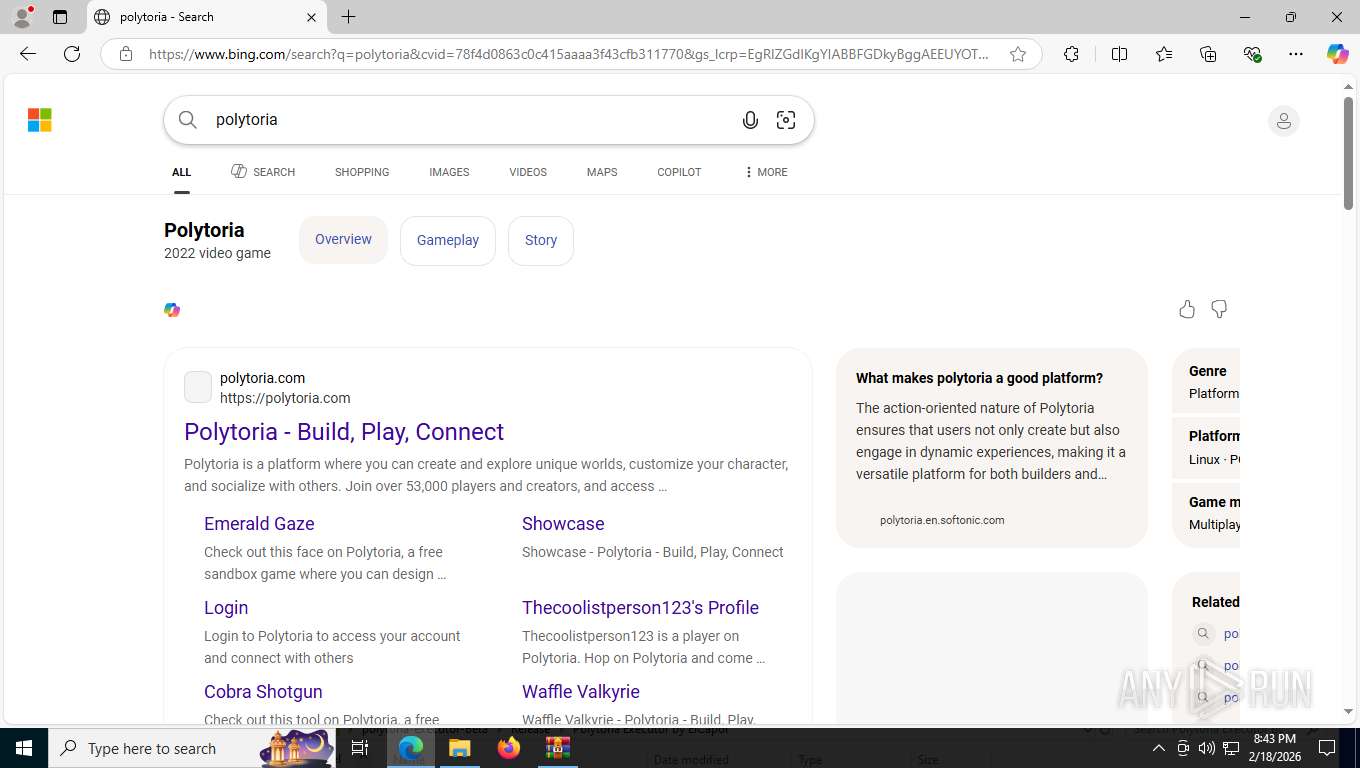Start voice search with microphone
The height and width of the screenshot is (768, 1360).
[750, 120]
